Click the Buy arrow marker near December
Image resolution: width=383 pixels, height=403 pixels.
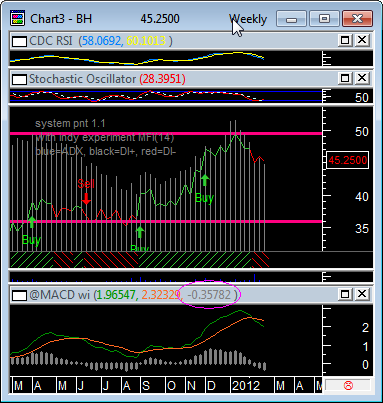(205, 180)
